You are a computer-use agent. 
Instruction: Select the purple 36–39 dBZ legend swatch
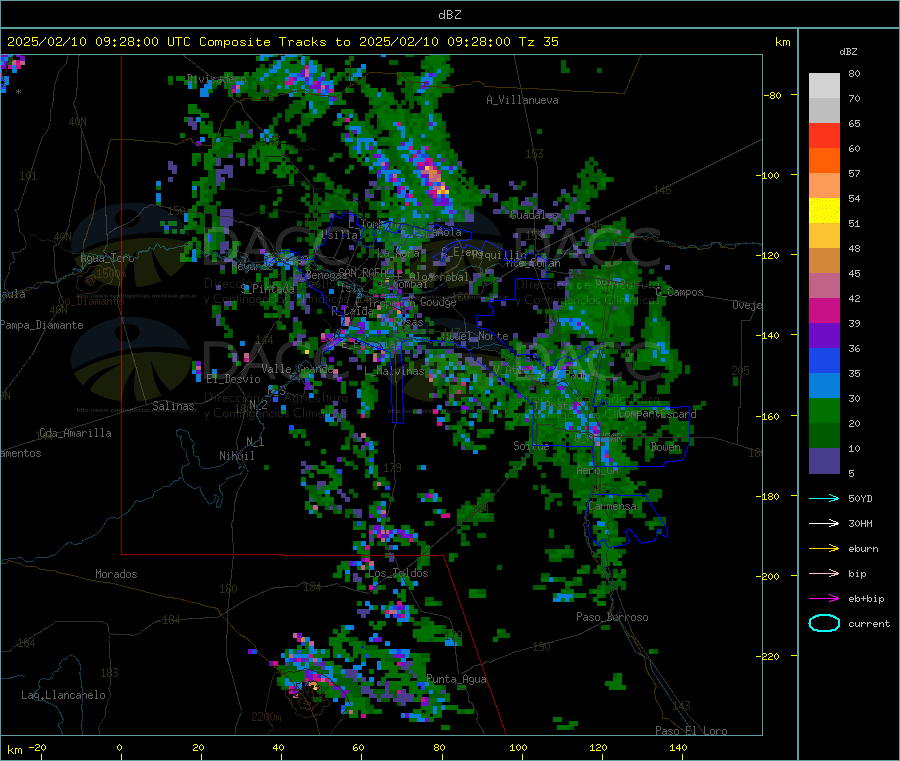pos(824,336)
